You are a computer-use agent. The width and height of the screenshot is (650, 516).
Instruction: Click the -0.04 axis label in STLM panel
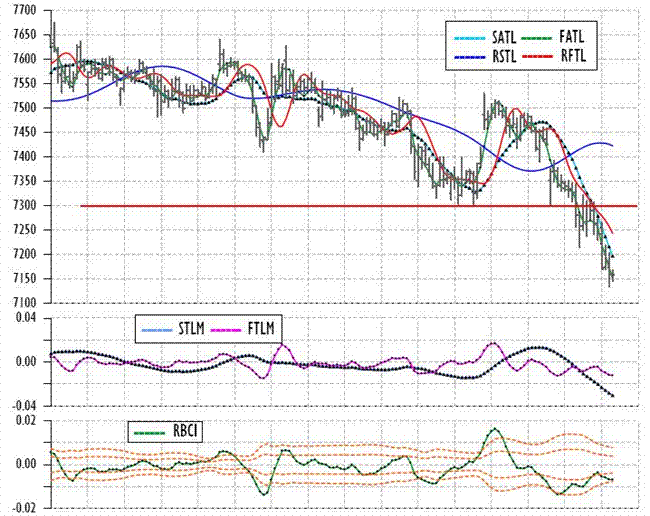24,406
